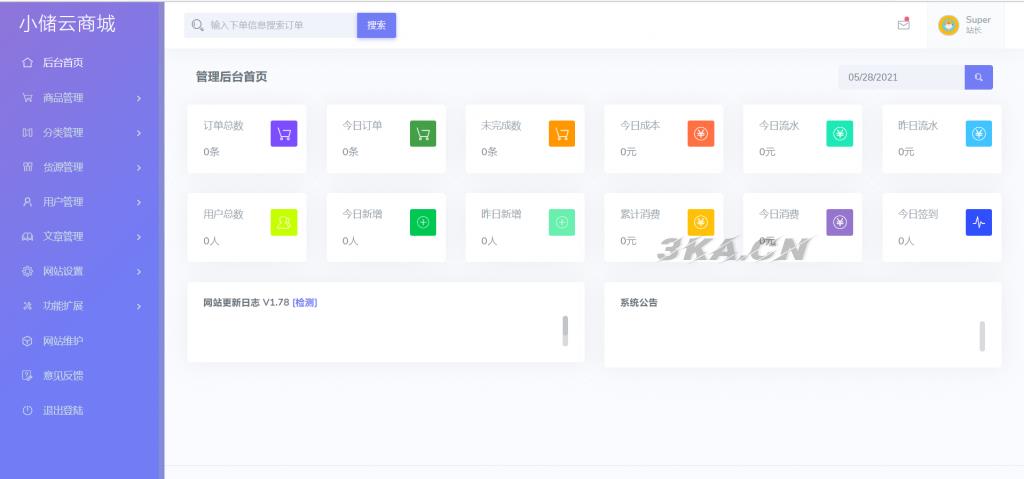Open the mail notification icon
Image resolution: width=1024 pixels, height=479 pixels.
point(904,25)
